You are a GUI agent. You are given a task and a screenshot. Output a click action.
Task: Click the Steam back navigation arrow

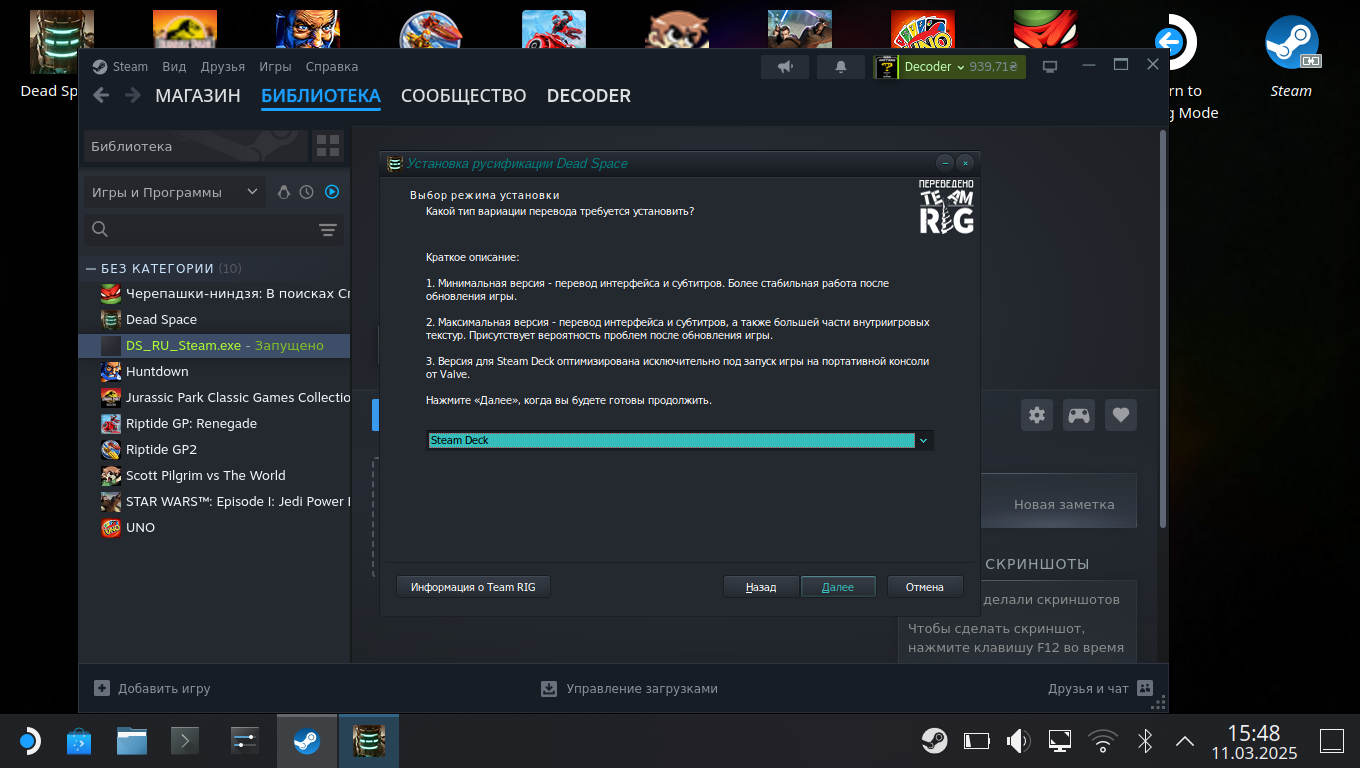[101, 95]
